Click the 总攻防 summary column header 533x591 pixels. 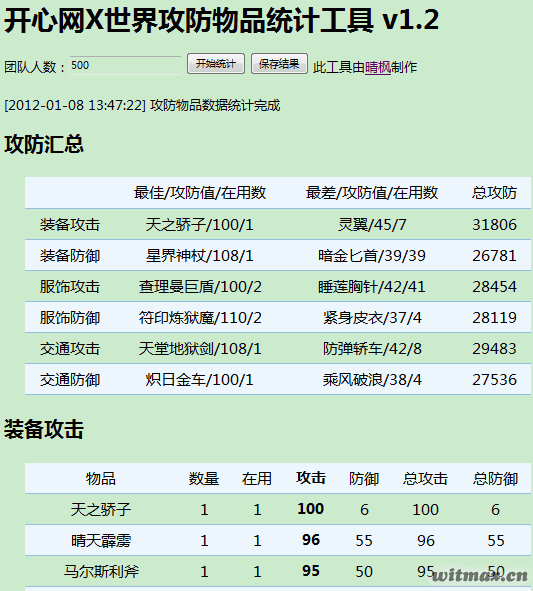tap(494, 193)
